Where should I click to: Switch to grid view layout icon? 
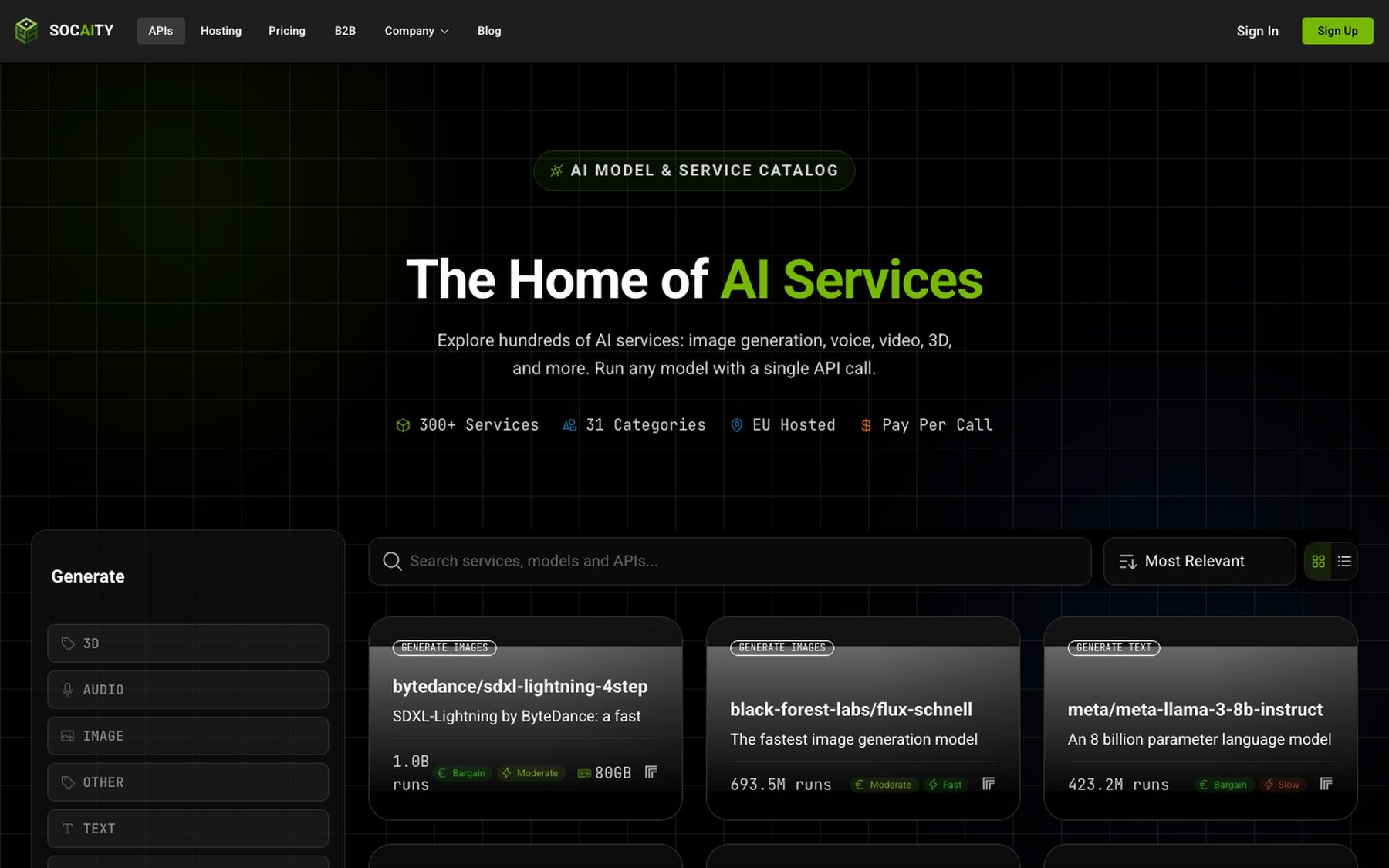(1319, 562)
